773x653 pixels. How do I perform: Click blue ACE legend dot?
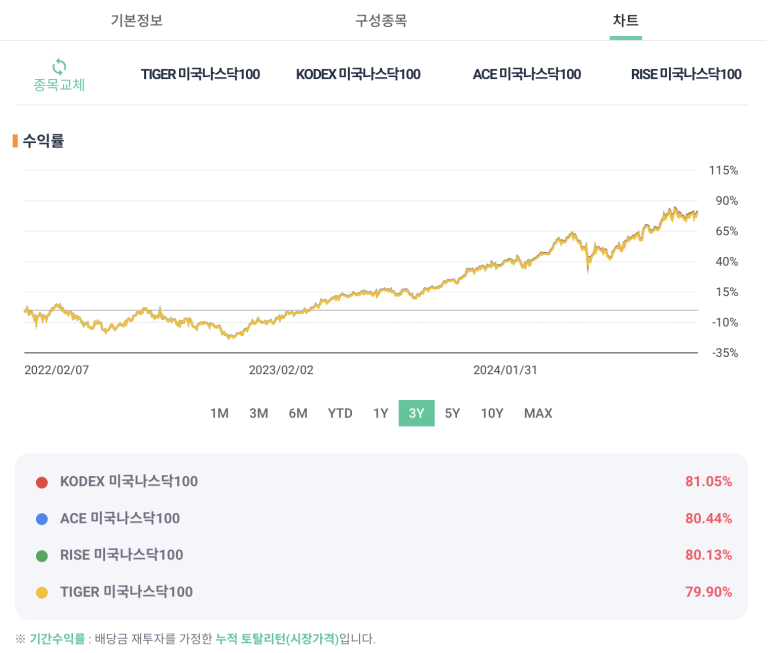42,519
